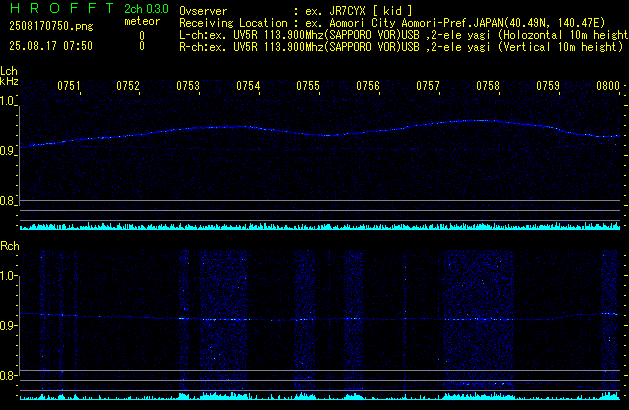
Task: Click the meteor counter label
Action: coord(142,21)
